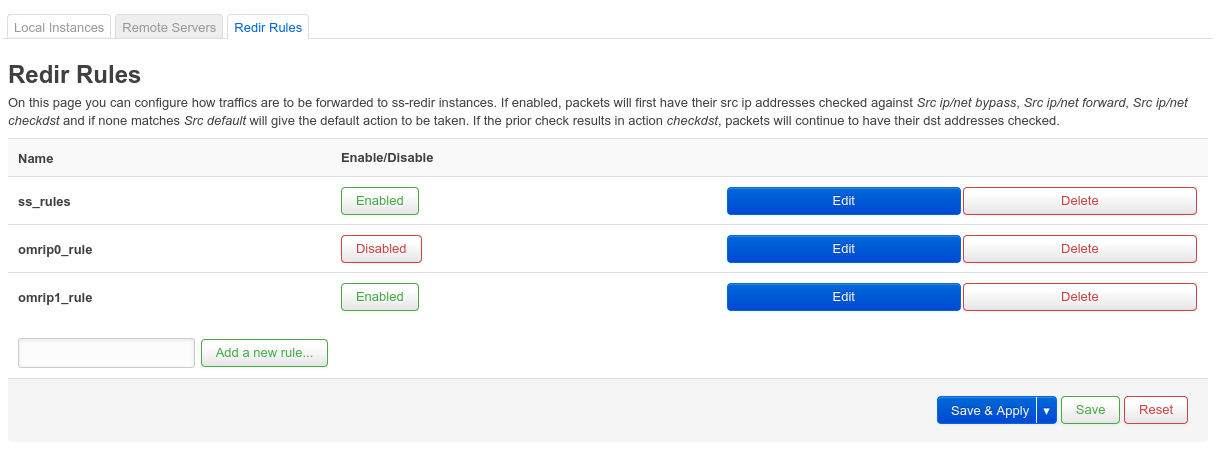The width and height of the screenshot is (1216, 455).
Task: Edit the omrip0_rule entry
Action: pyautogui.click(x=843, y=249)
